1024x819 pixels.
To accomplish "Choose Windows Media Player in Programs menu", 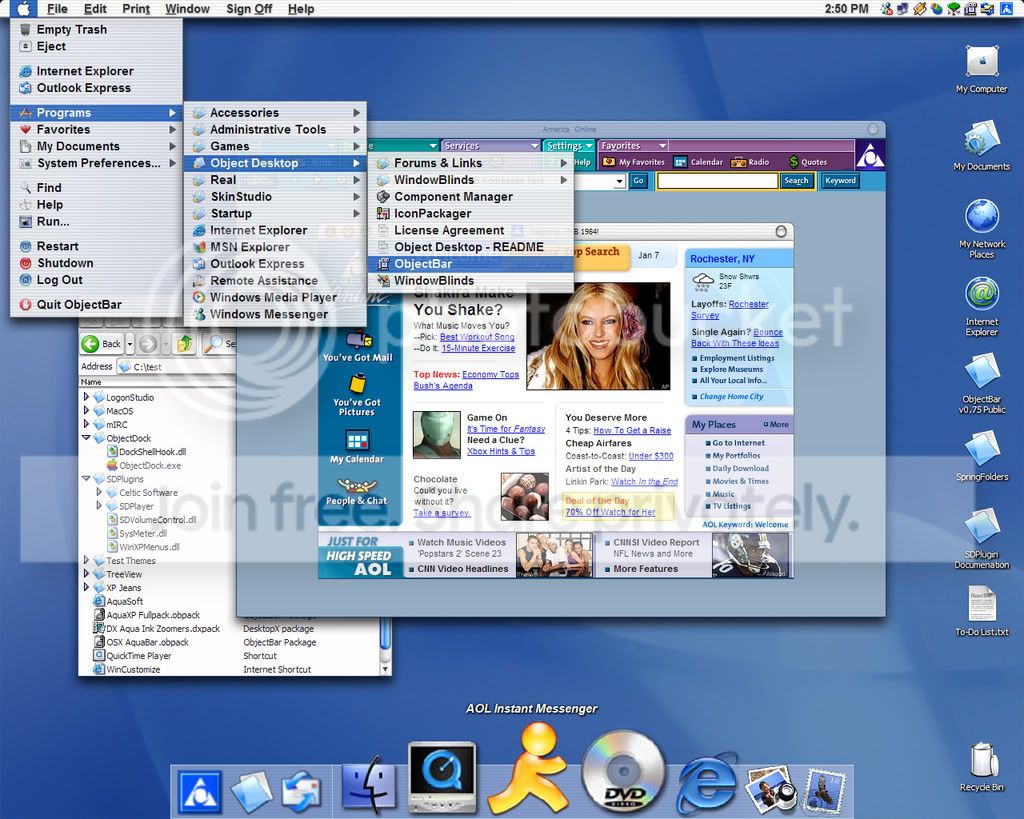I will 275,297.
